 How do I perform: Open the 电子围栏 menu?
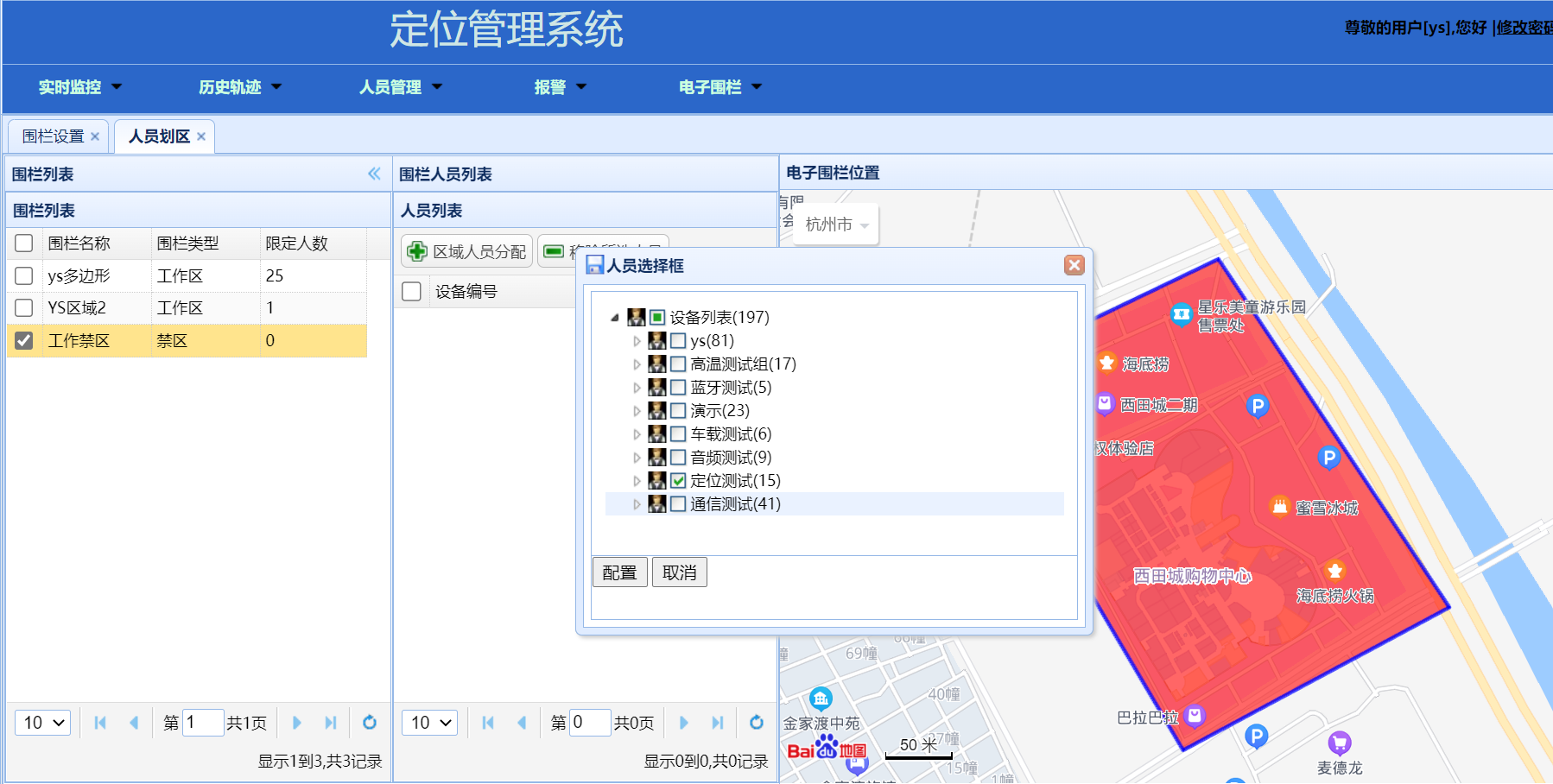(x=719, y=87)
